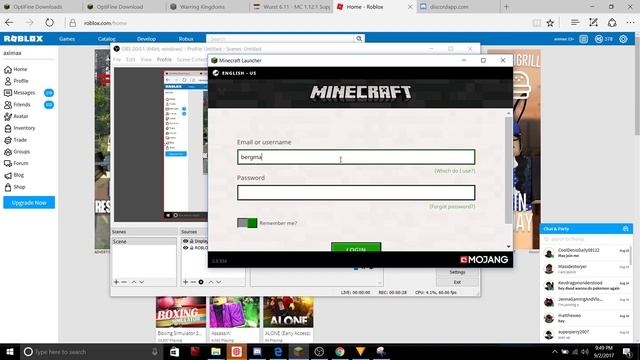Viewport: 640px width, 360px height.
Task: Move source up with Sources up arrow
Action: click(x=211, y=282)
